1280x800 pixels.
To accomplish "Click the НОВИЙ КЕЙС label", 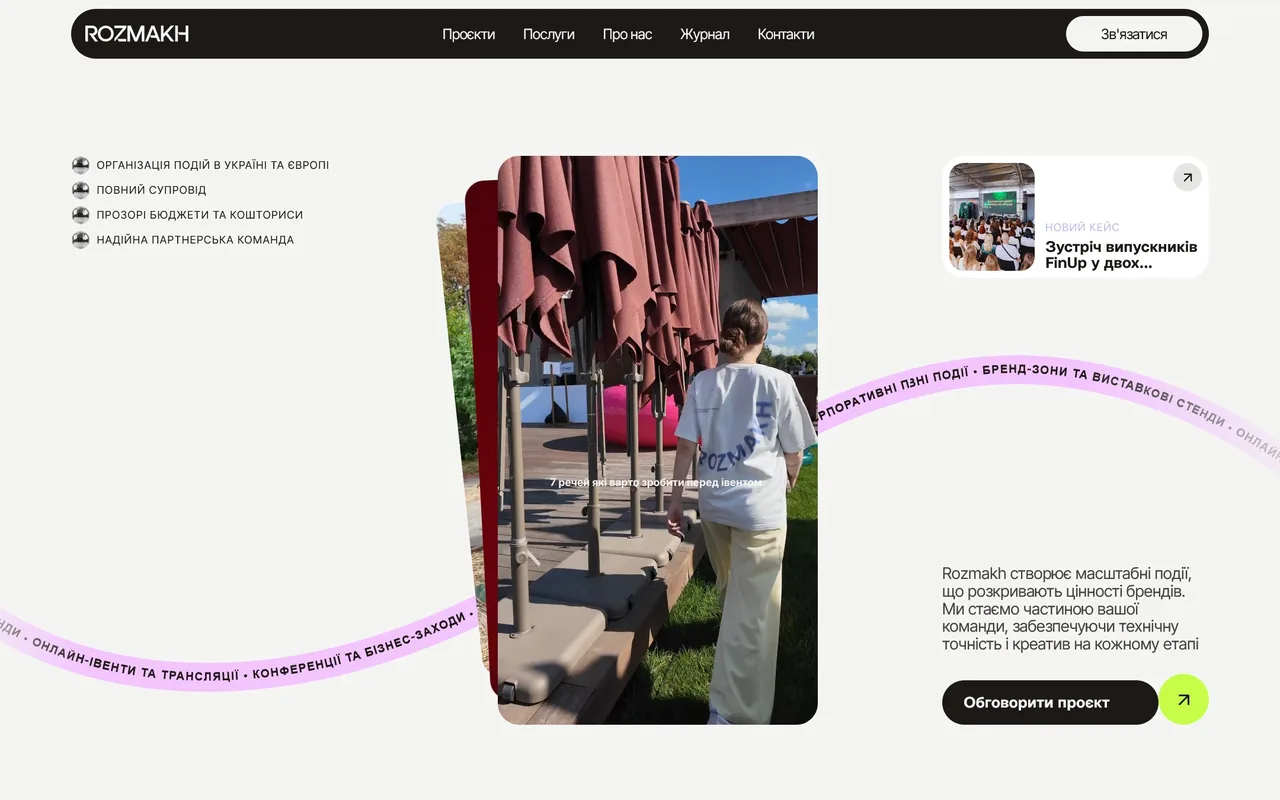I will [1082, 227].
